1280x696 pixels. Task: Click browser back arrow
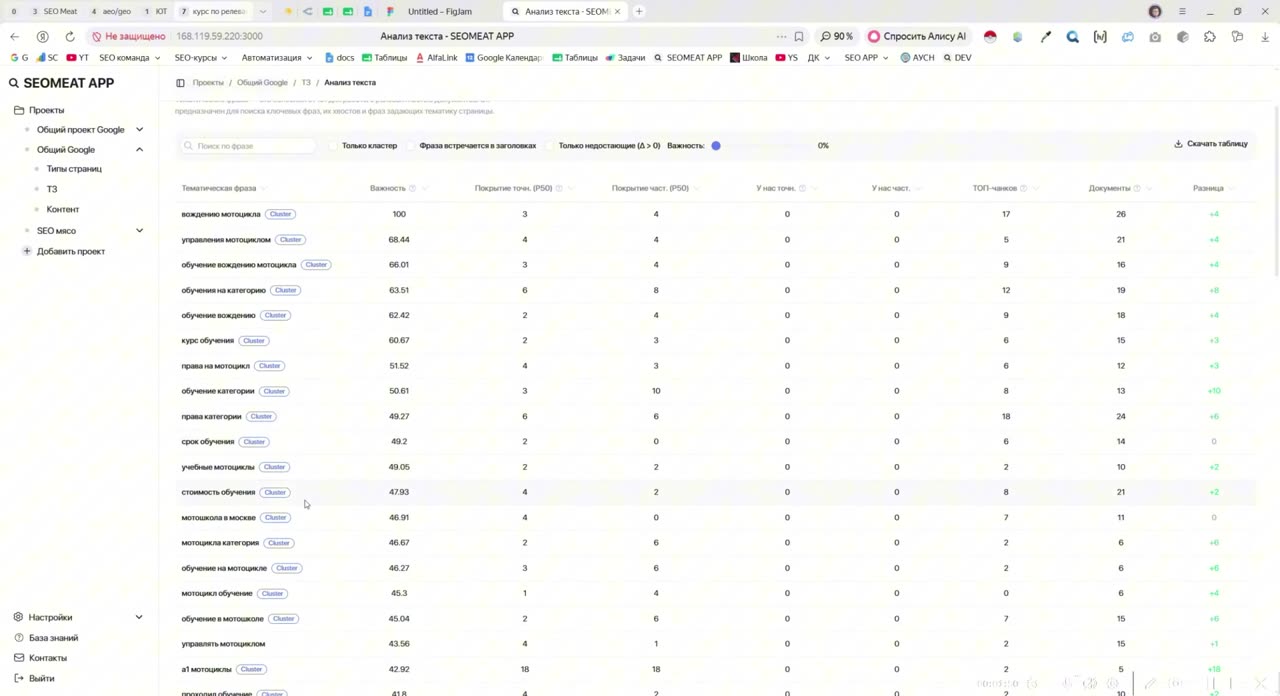tap(14, 36)
